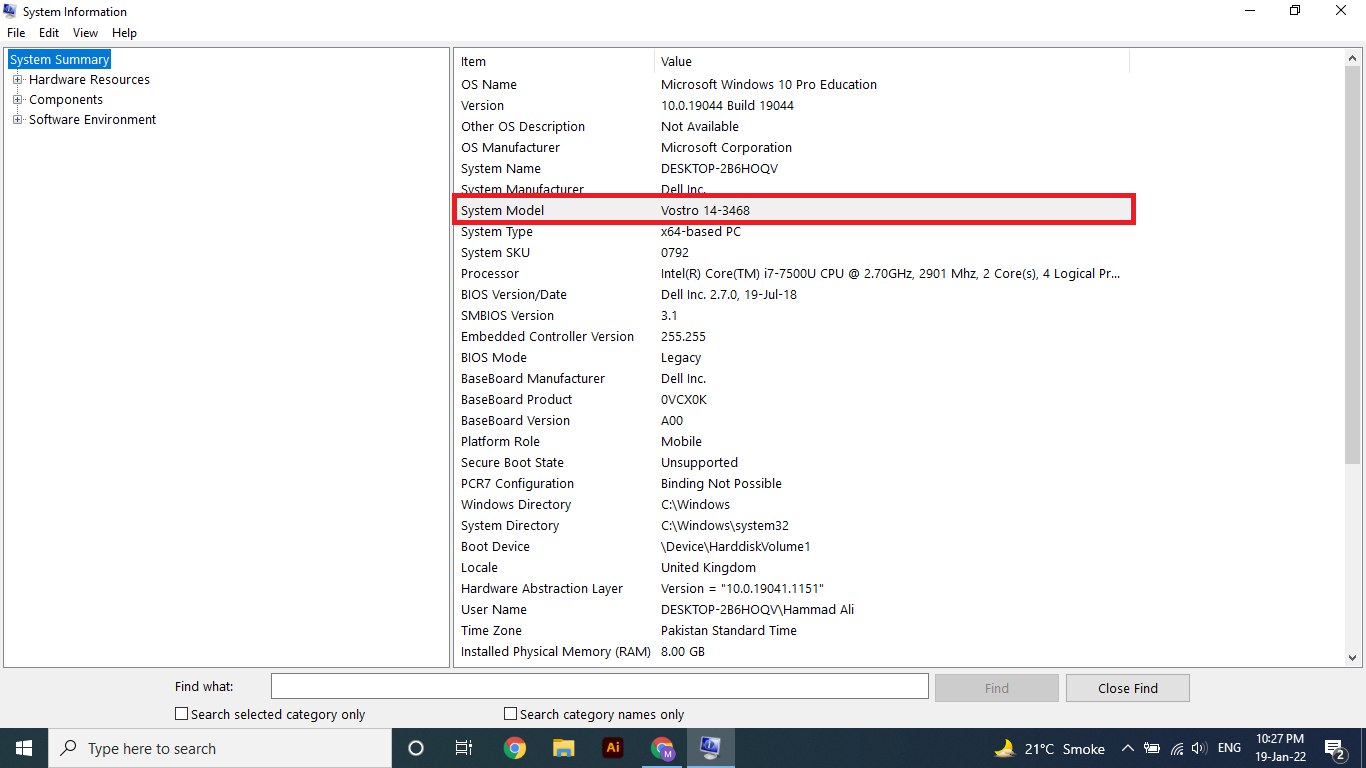
Task: Select the Windows Directory row
Action: tap(793, 505)
